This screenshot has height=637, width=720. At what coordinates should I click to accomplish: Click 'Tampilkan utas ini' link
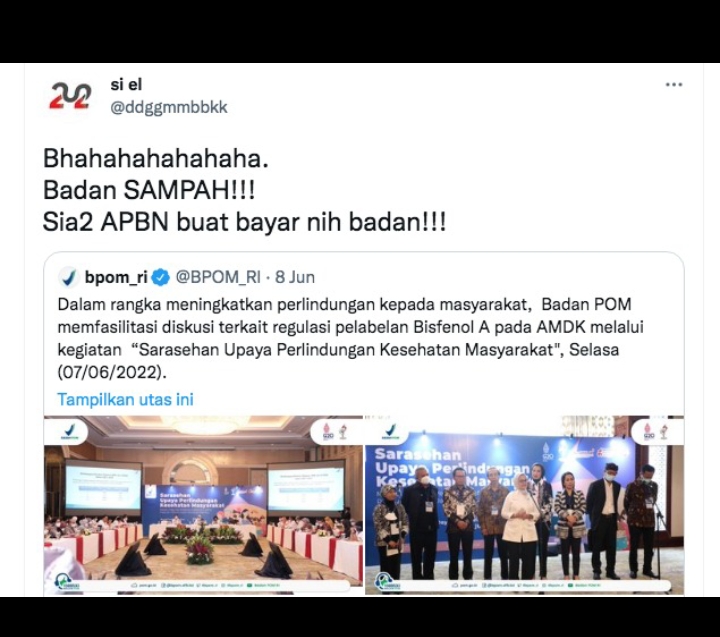point(125,399)
